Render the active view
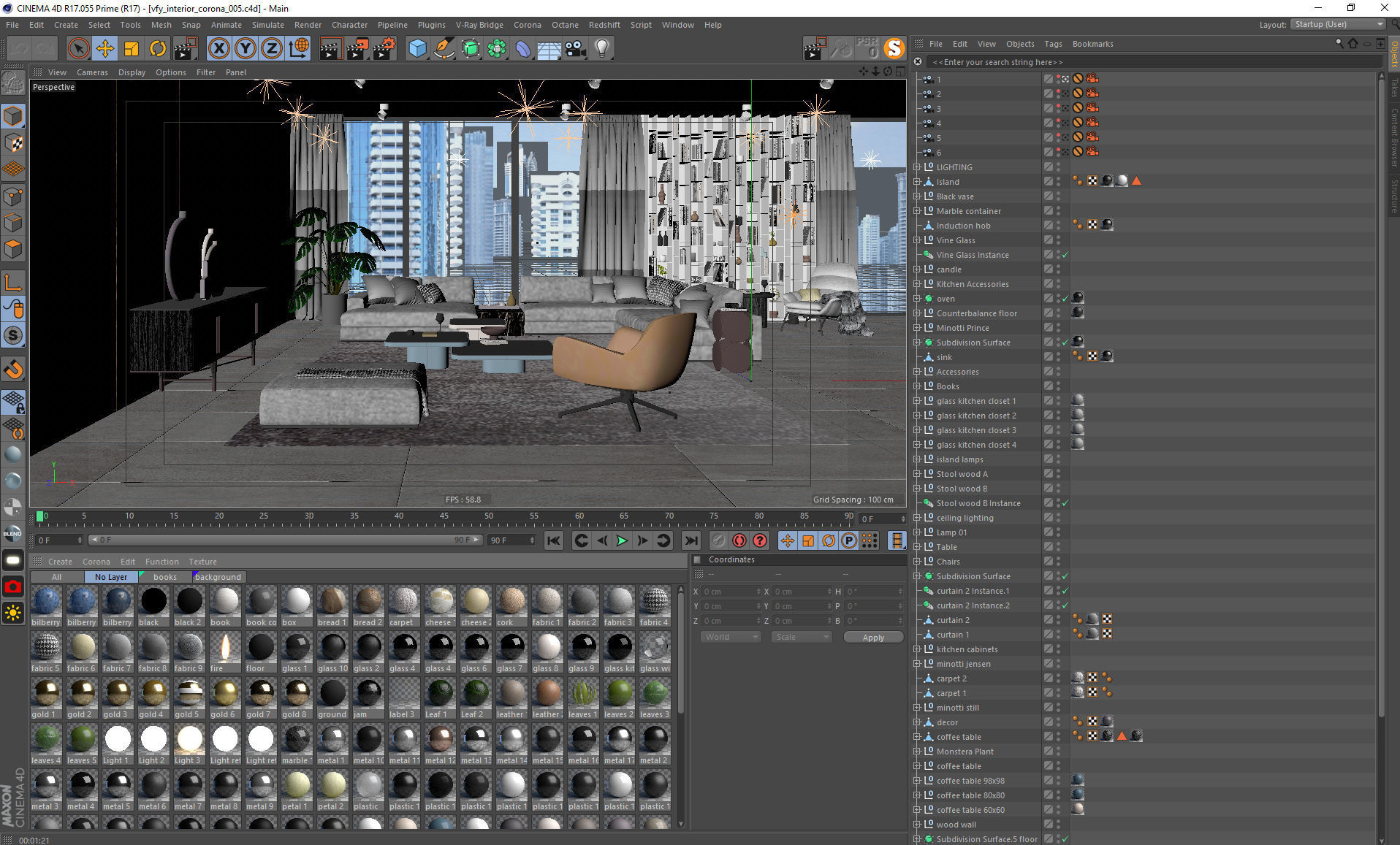The width and height of the screenshot is (1400, 845). pyautogui.click(x=330, y=49)
